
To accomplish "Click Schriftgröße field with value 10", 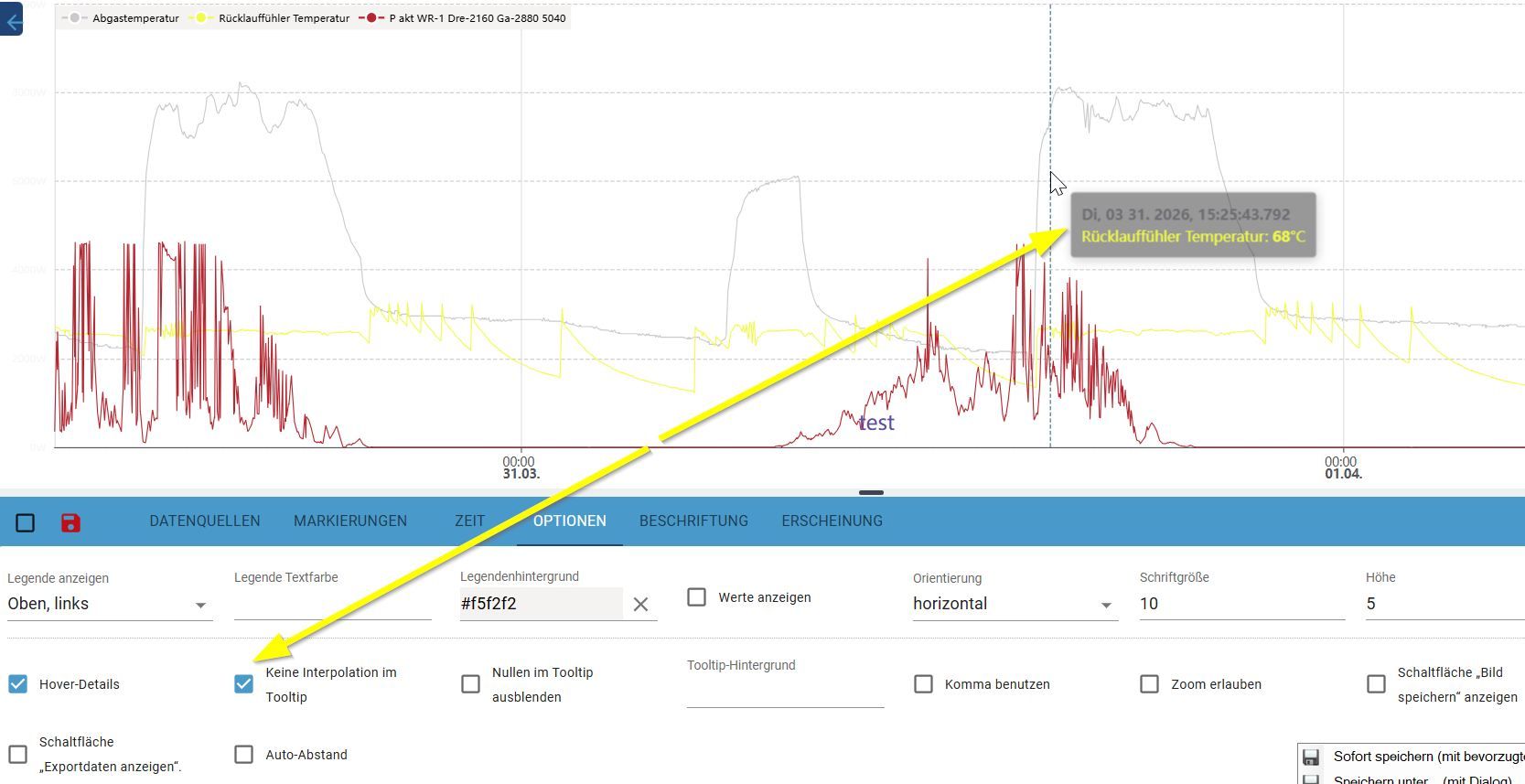I will (1241, 604).
